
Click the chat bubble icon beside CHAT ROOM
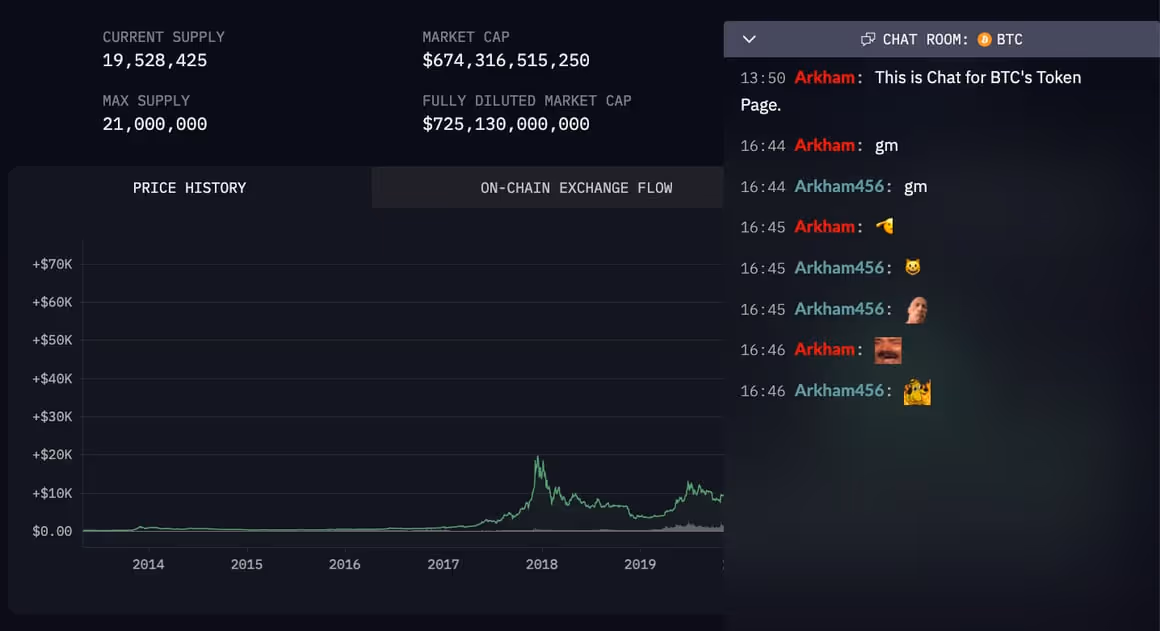[x=868, y=39]
